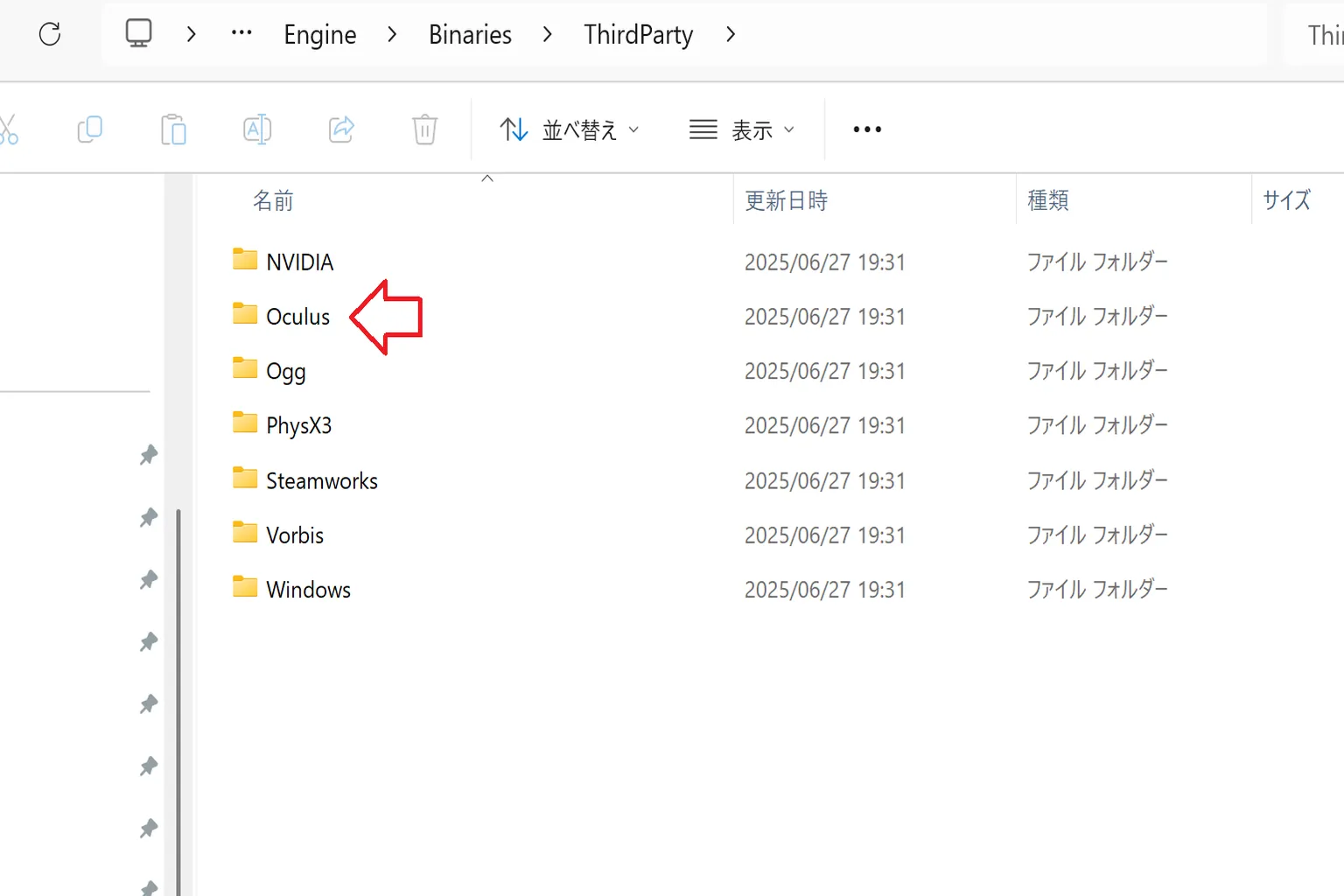Click the Delete trash can icon
The height and width of the screenshot is (896, 1344).
(424, 129)
